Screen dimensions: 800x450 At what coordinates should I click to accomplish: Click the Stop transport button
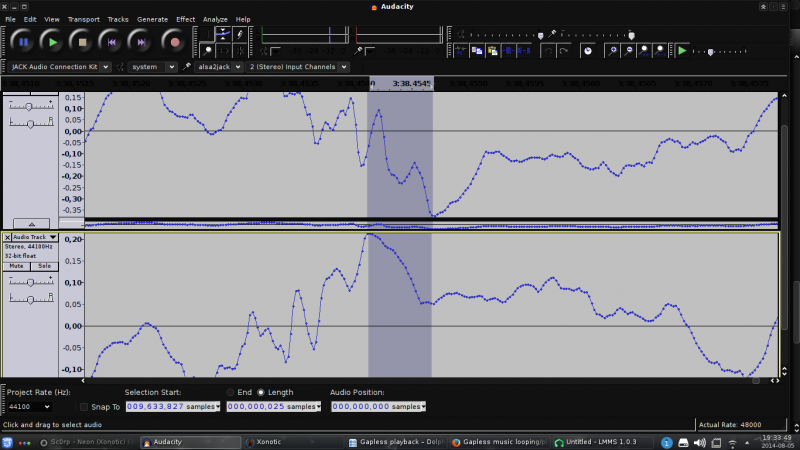tap(83, 42)
